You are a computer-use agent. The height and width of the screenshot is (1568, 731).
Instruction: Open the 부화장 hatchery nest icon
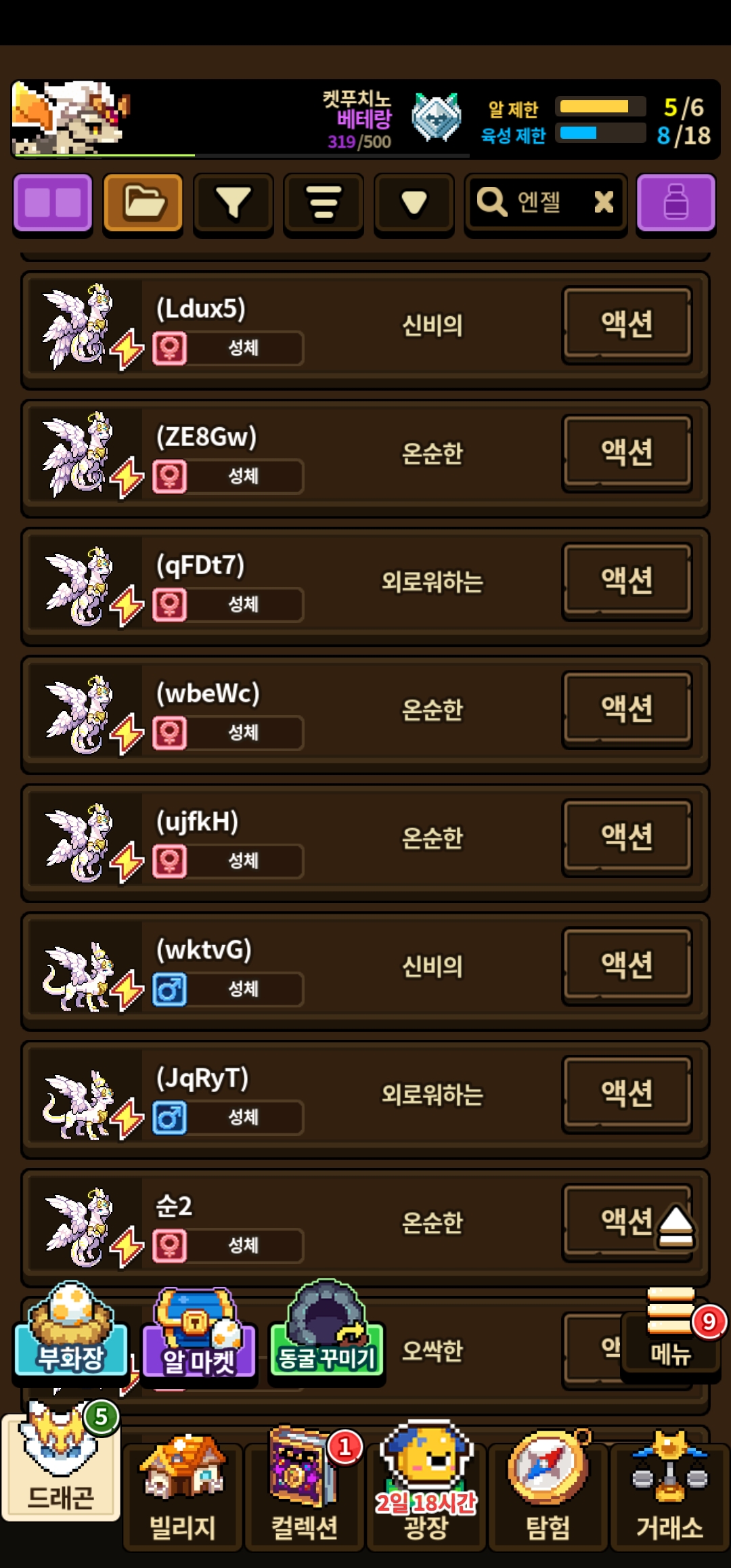[x=71, y=1329]
